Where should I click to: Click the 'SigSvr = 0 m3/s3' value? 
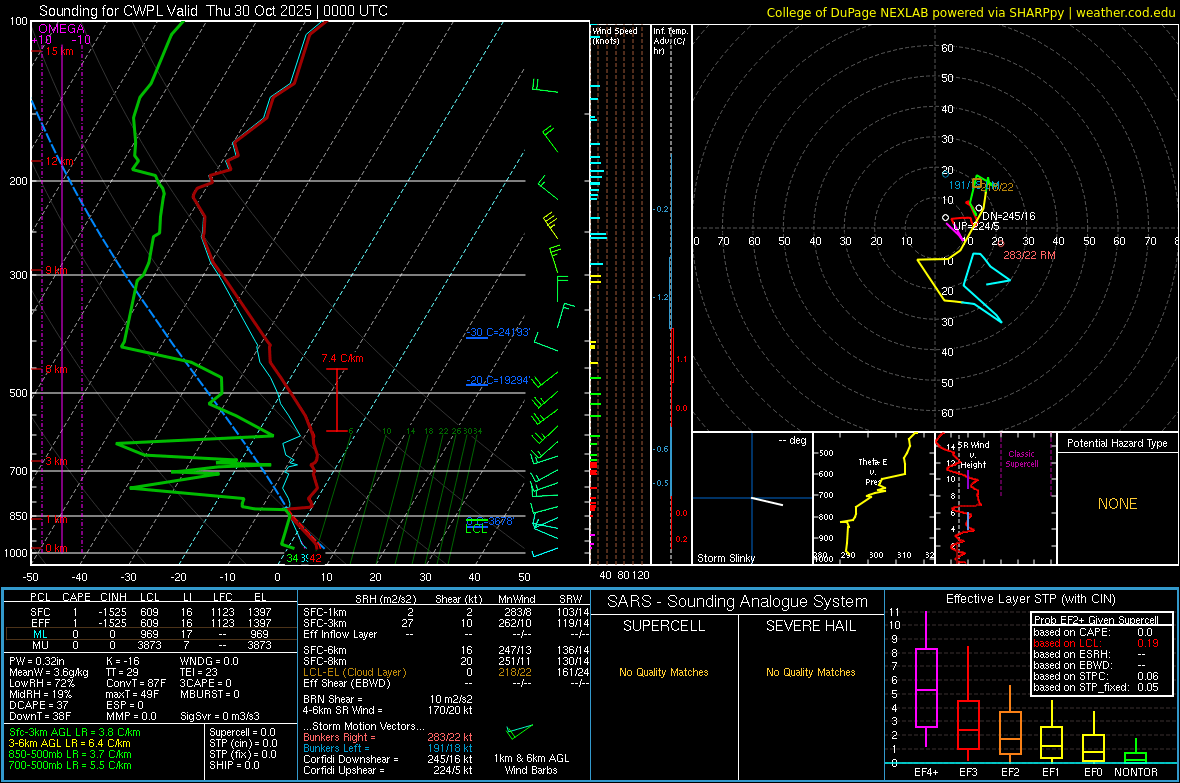click(x=220, y=717)
